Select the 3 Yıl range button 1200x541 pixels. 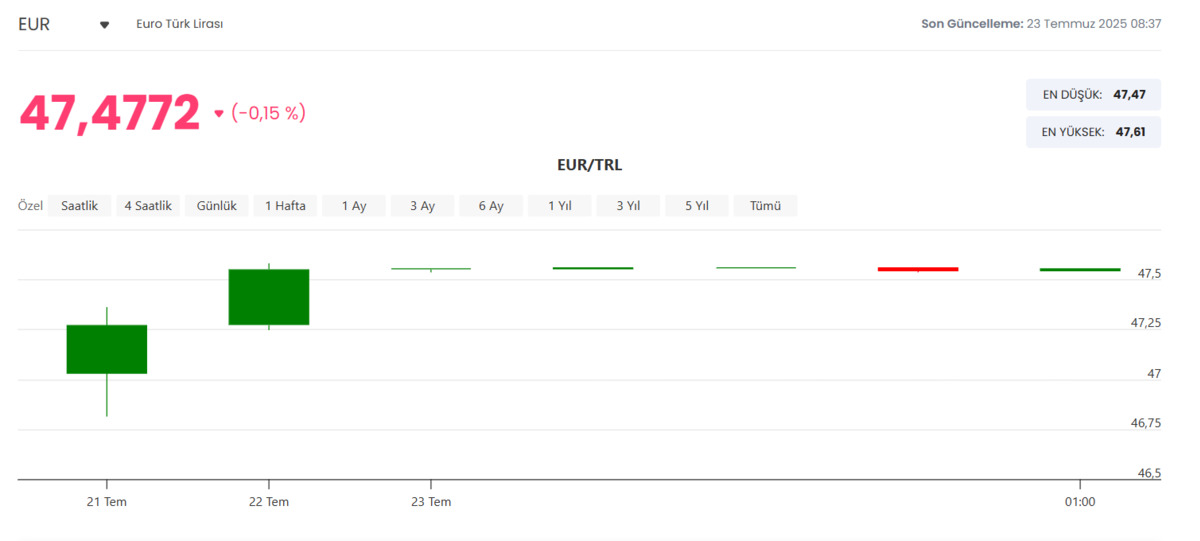click(628, 206)
